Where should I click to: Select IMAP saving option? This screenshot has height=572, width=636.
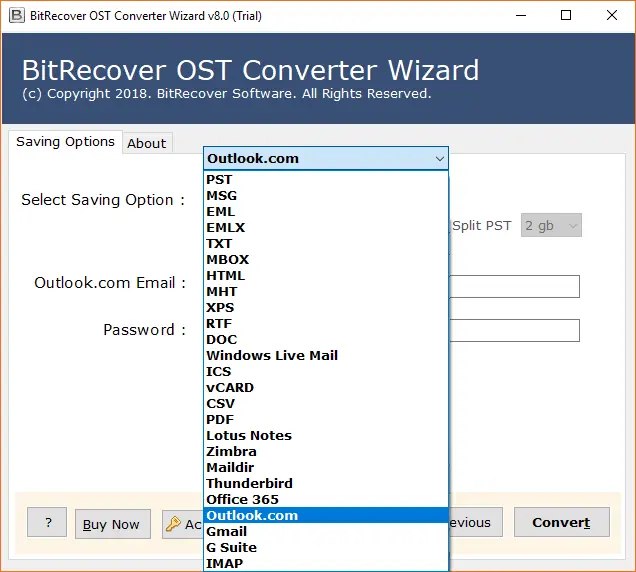[326, 563]
